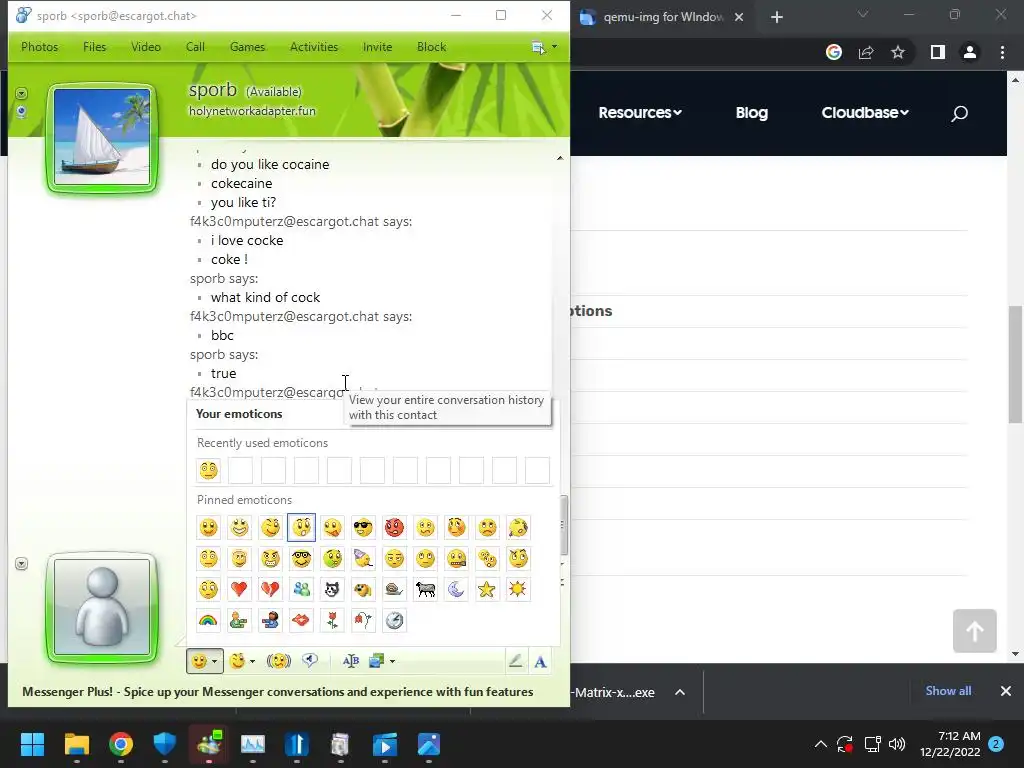Viewport: 1024px width, 768px height.
Task: Pick the red lips emoticon
Action: coord(301,620)
